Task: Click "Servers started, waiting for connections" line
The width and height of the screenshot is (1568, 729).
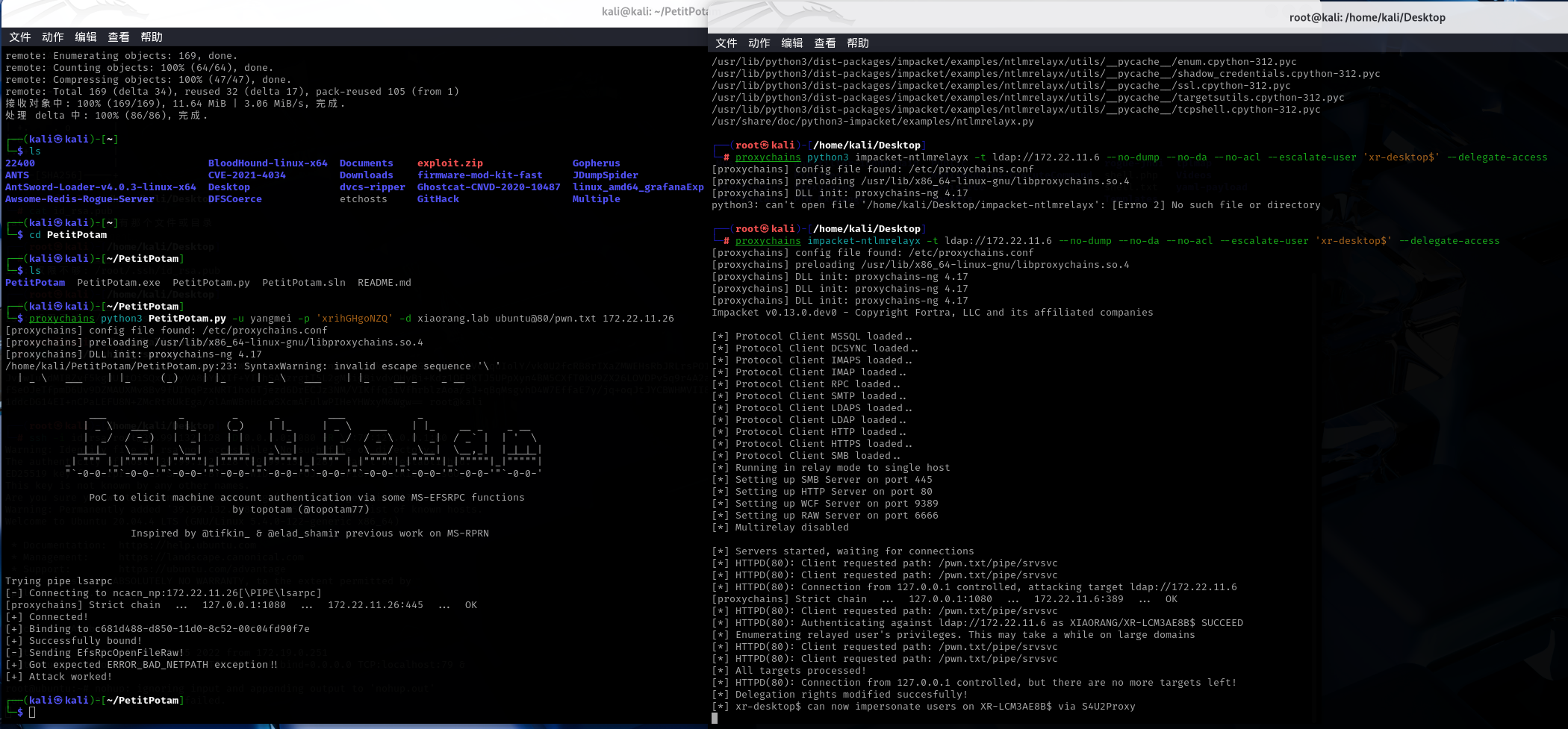Action: [843, 551]
